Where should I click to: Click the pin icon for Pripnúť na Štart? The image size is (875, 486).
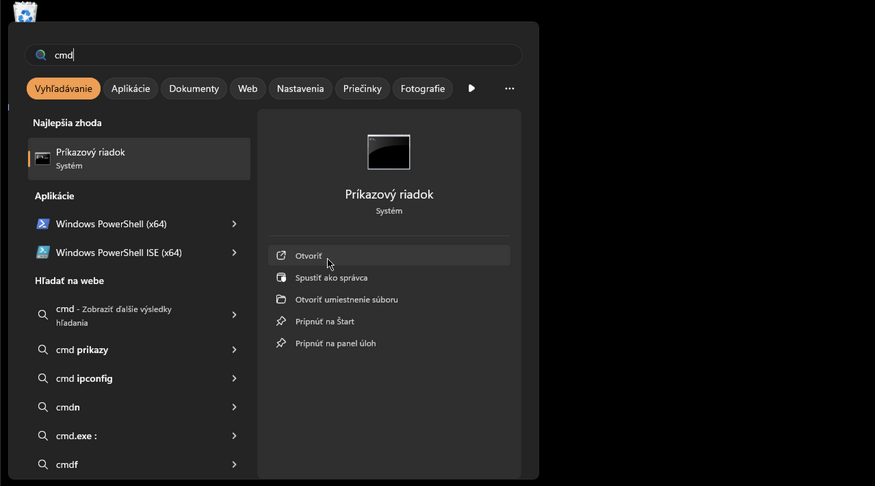pyautogui.click(x=281, y=321)
